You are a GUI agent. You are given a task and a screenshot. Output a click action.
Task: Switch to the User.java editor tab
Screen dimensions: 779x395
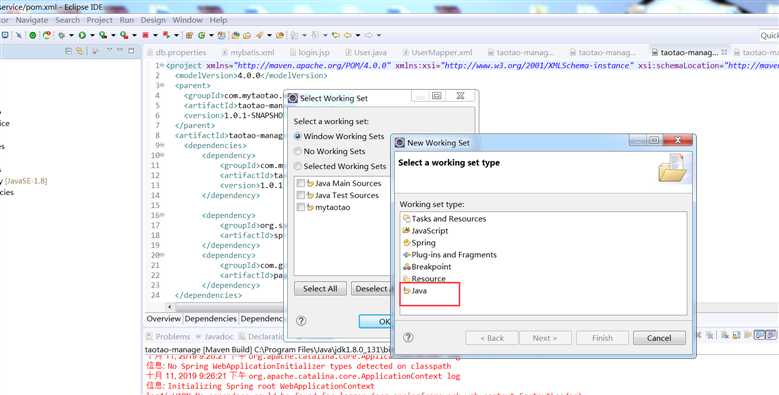(x=366, y=52)
